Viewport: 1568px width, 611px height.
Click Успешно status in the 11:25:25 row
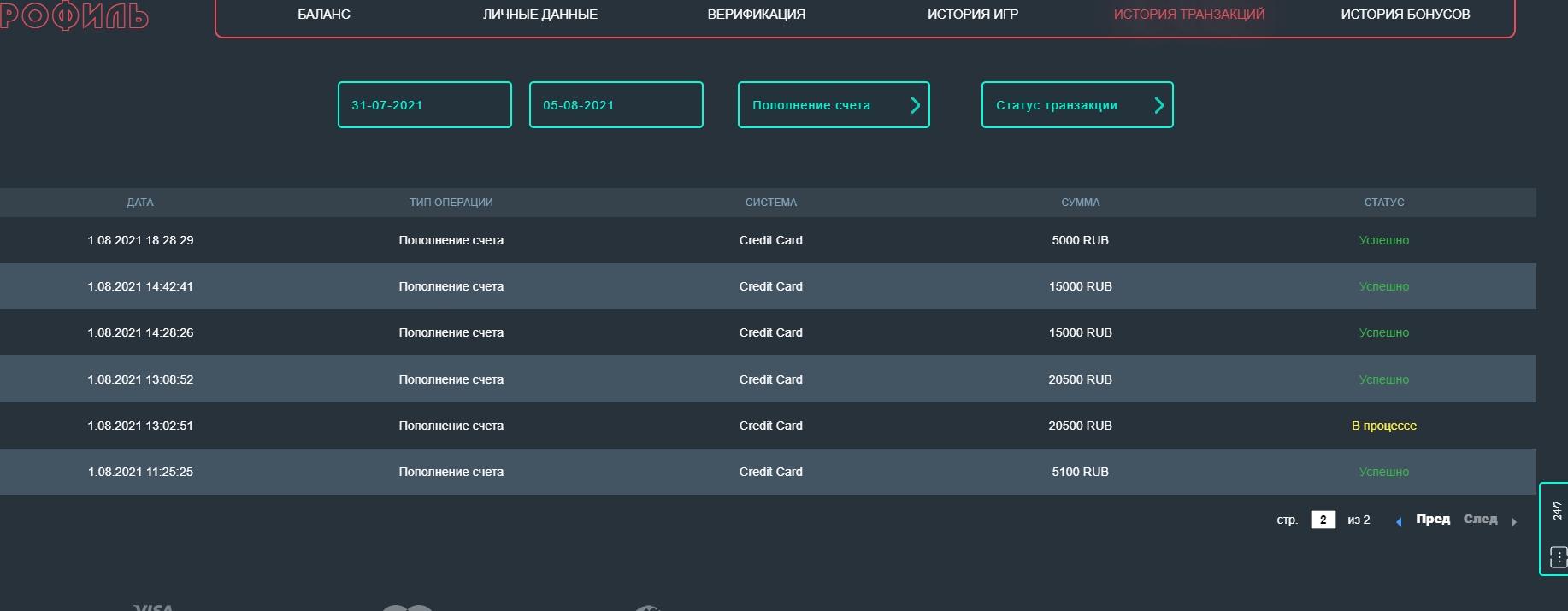click(x=1384, y=472)
